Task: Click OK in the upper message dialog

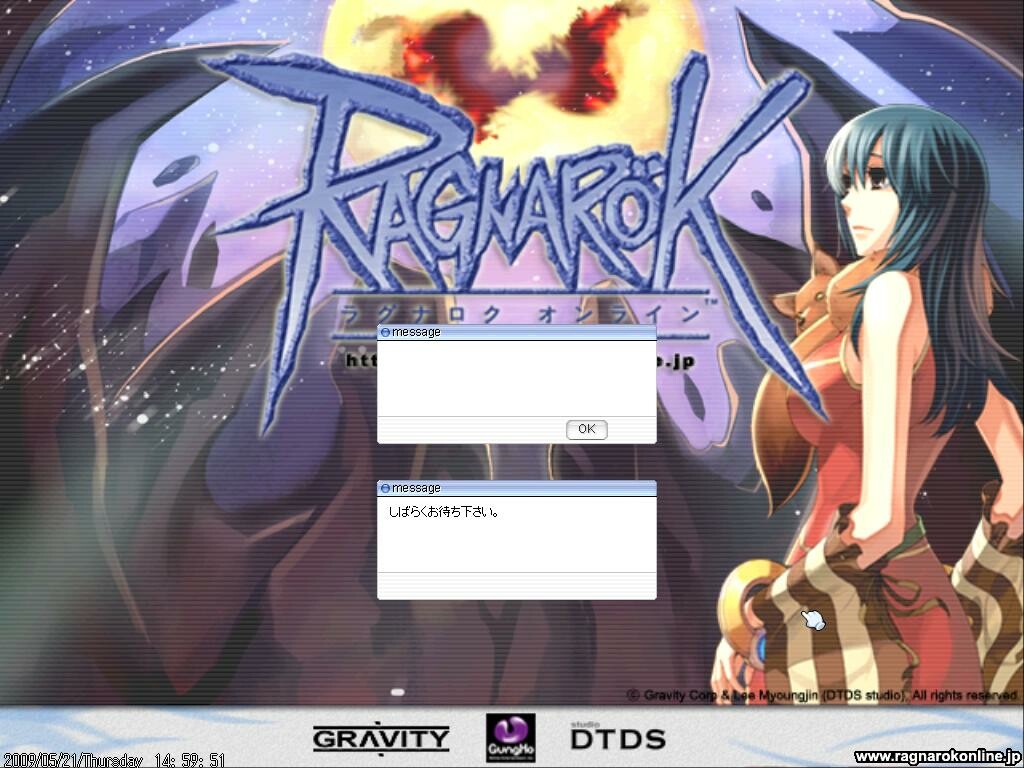Action: (586, 429)
